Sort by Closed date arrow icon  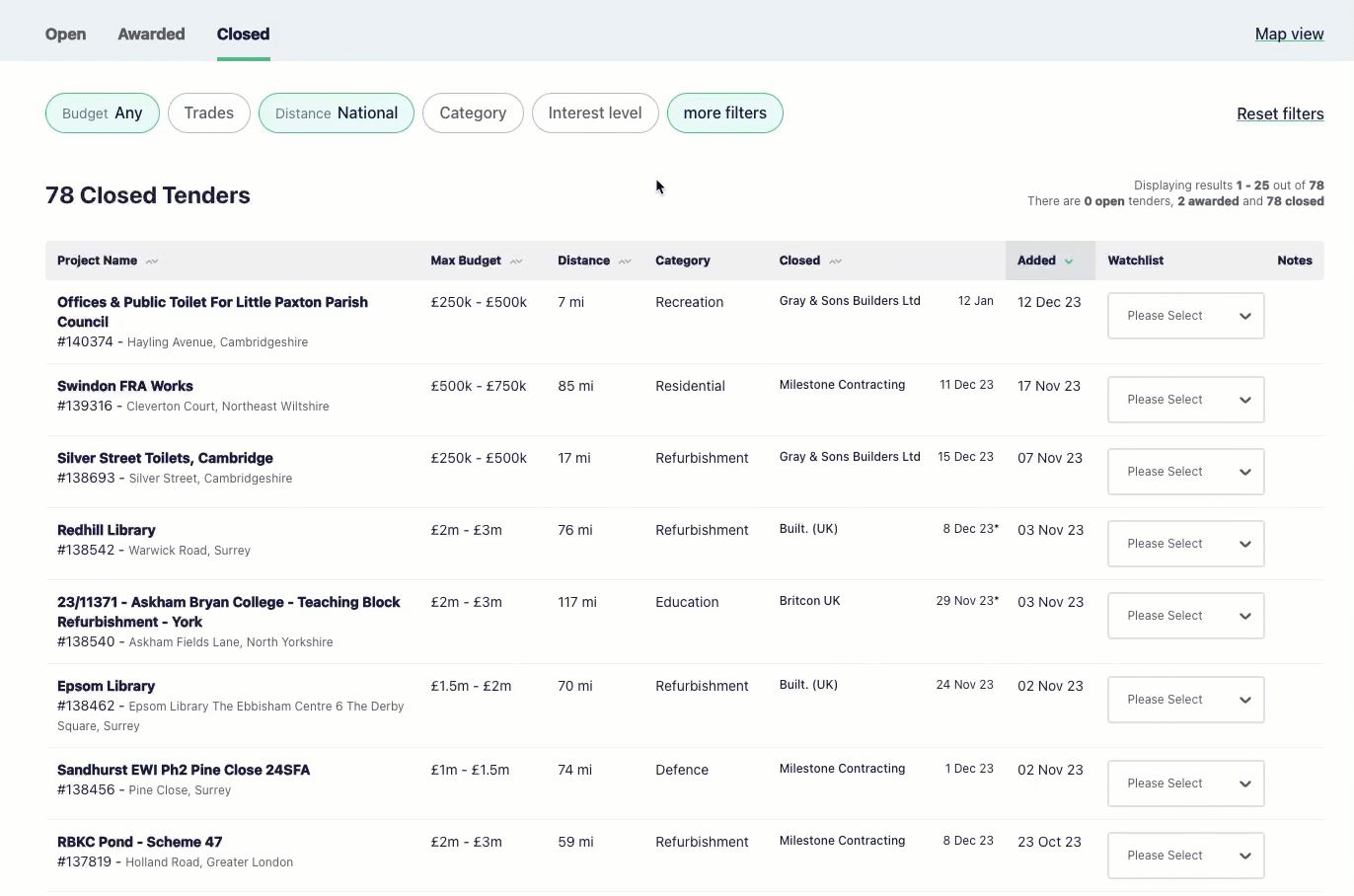click(x=836, y=261)
